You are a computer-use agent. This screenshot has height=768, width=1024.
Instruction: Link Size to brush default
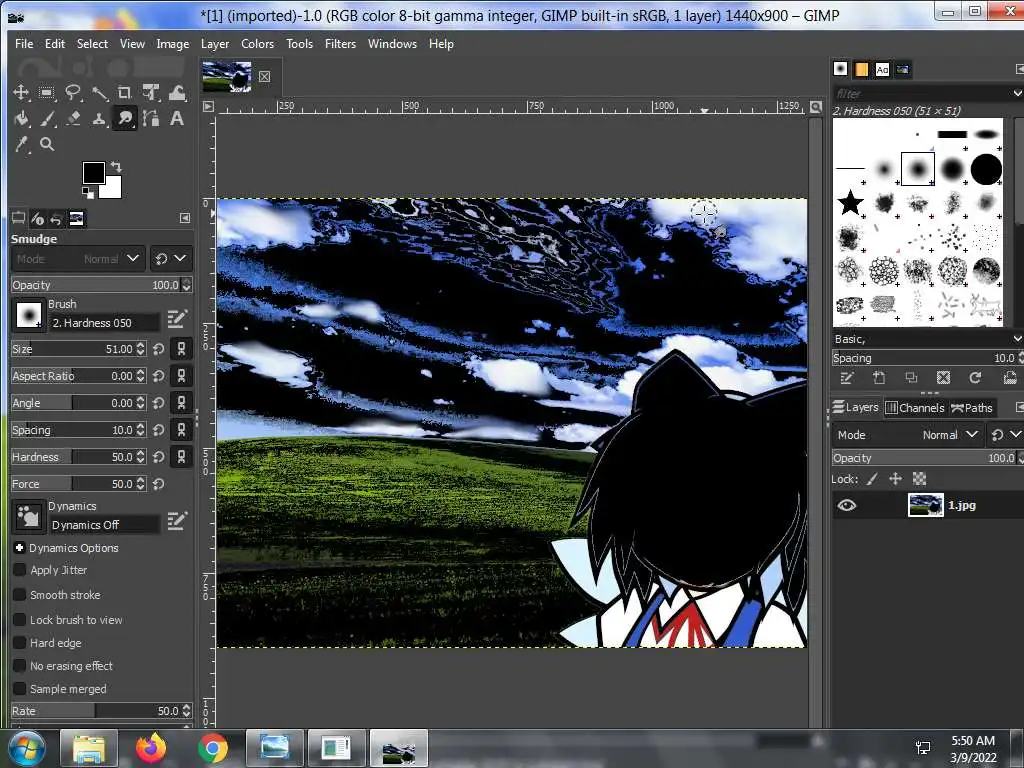[x=182, y=349]
